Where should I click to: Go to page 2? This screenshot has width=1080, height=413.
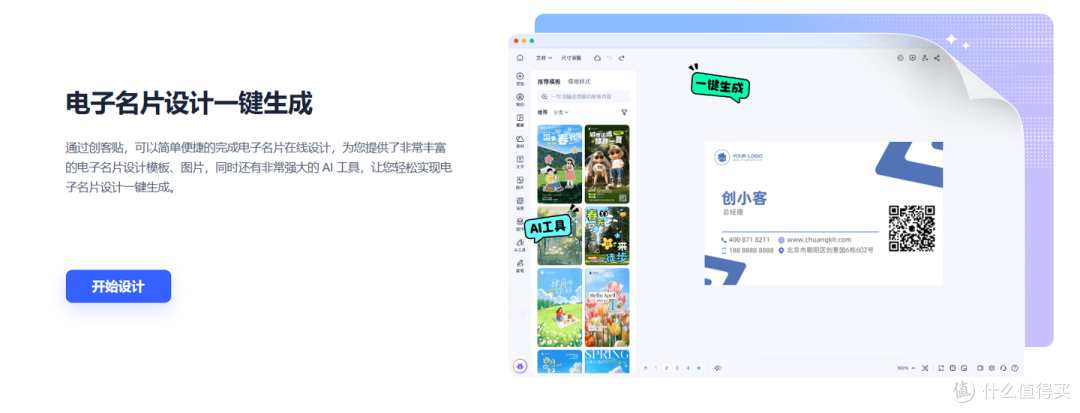pos(666,368)
